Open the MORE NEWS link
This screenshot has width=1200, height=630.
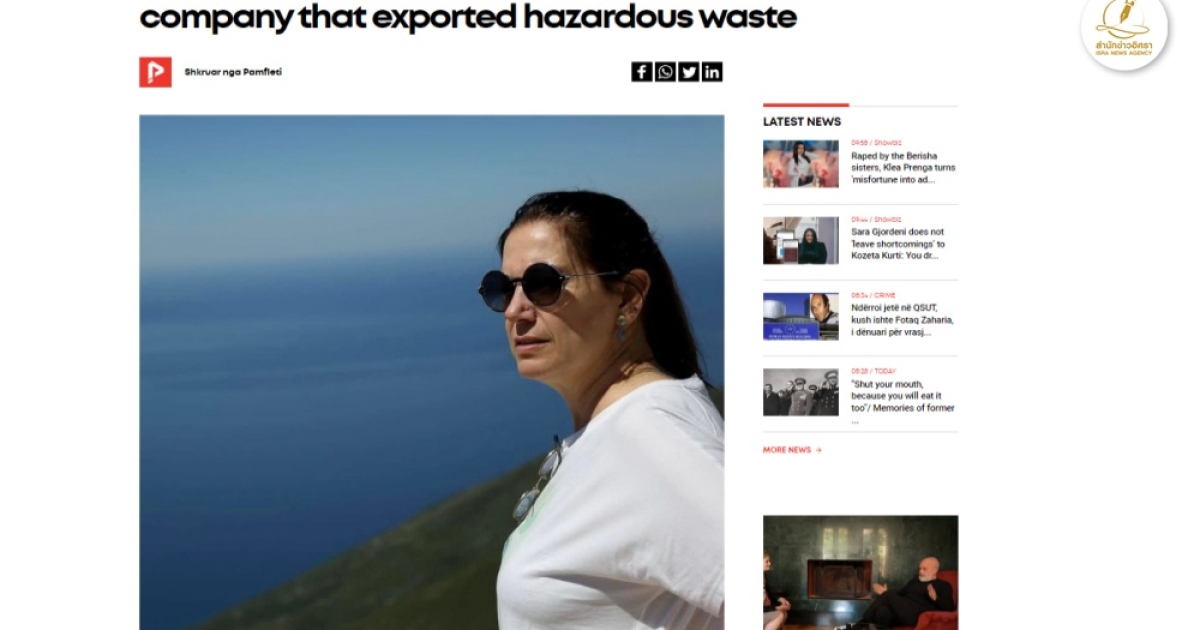pos(787,450)
